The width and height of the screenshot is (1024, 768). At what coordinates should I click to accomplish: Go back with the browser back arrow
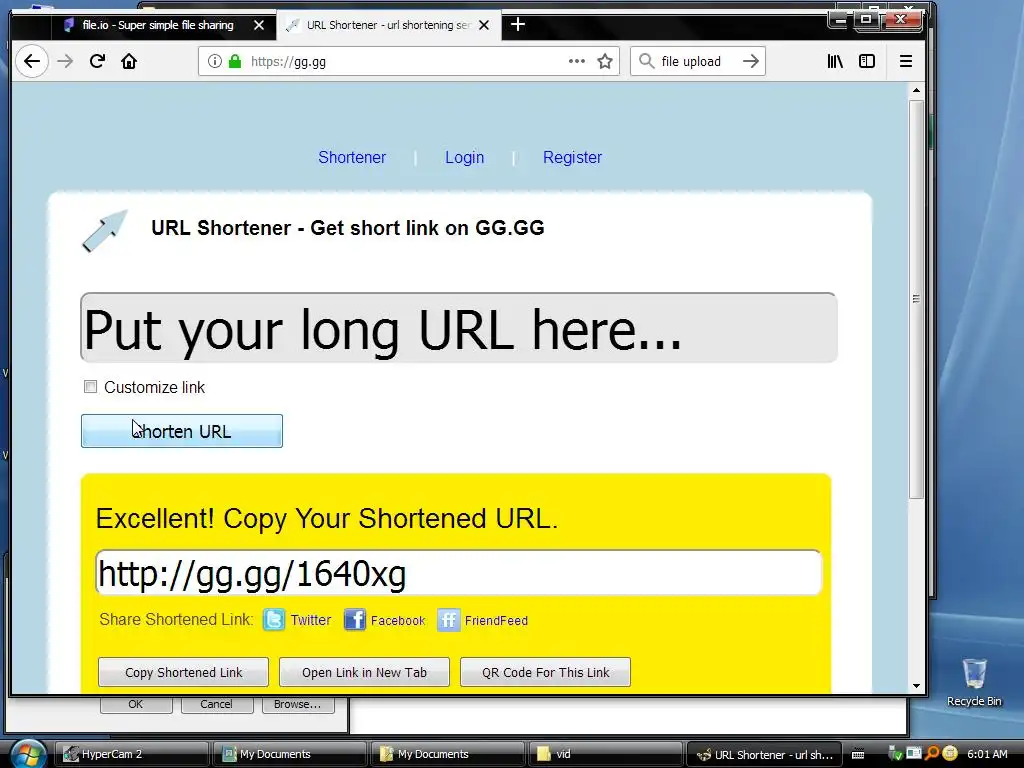31,61
